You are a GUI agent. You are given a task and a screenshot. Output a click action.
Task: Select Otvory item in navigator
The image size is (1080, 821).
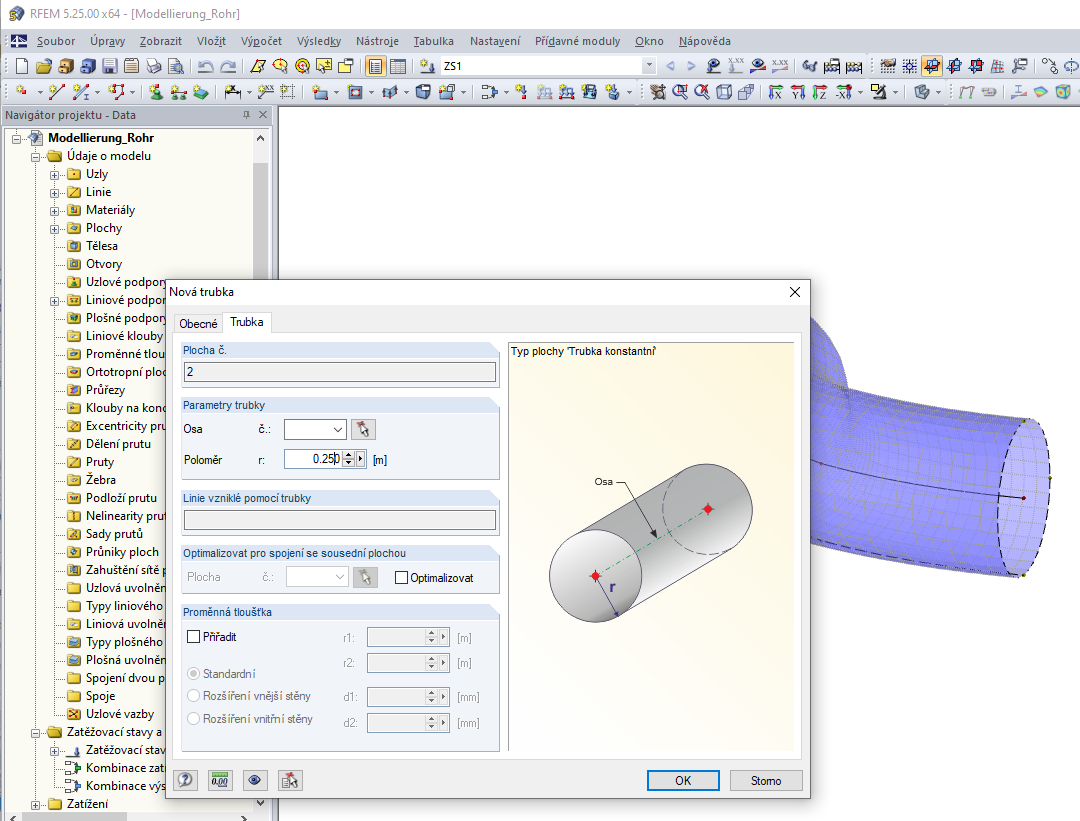tap(103, 264)
